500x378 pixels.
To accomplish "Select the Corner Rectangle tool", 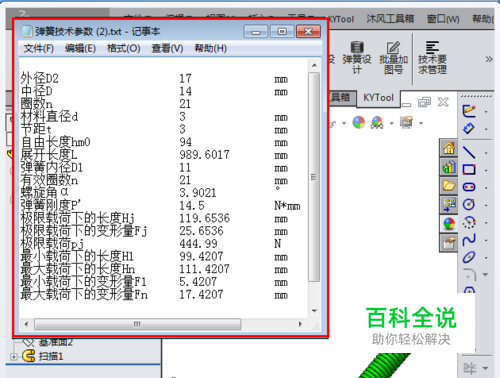I will pos(469,170).
